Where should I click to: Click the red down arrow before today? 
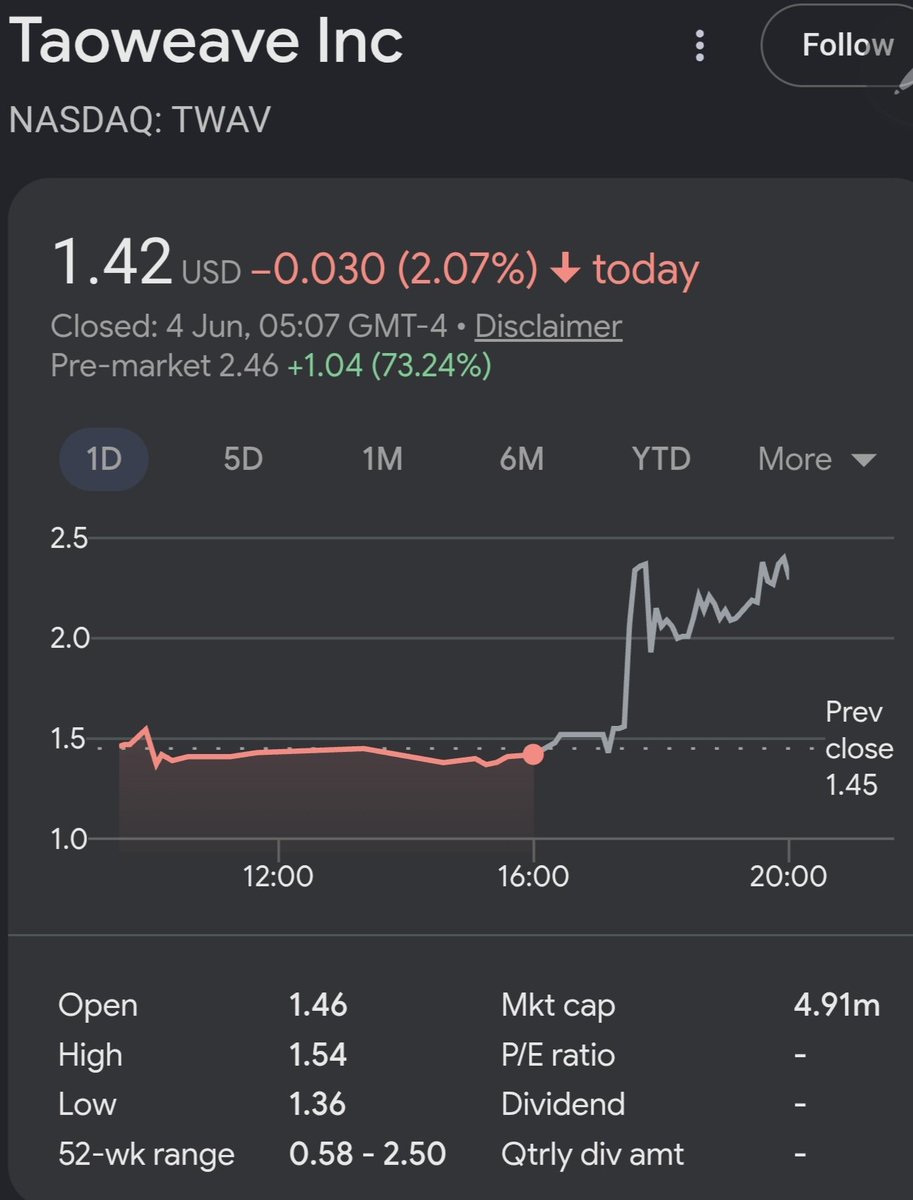[x=565, y=270]
